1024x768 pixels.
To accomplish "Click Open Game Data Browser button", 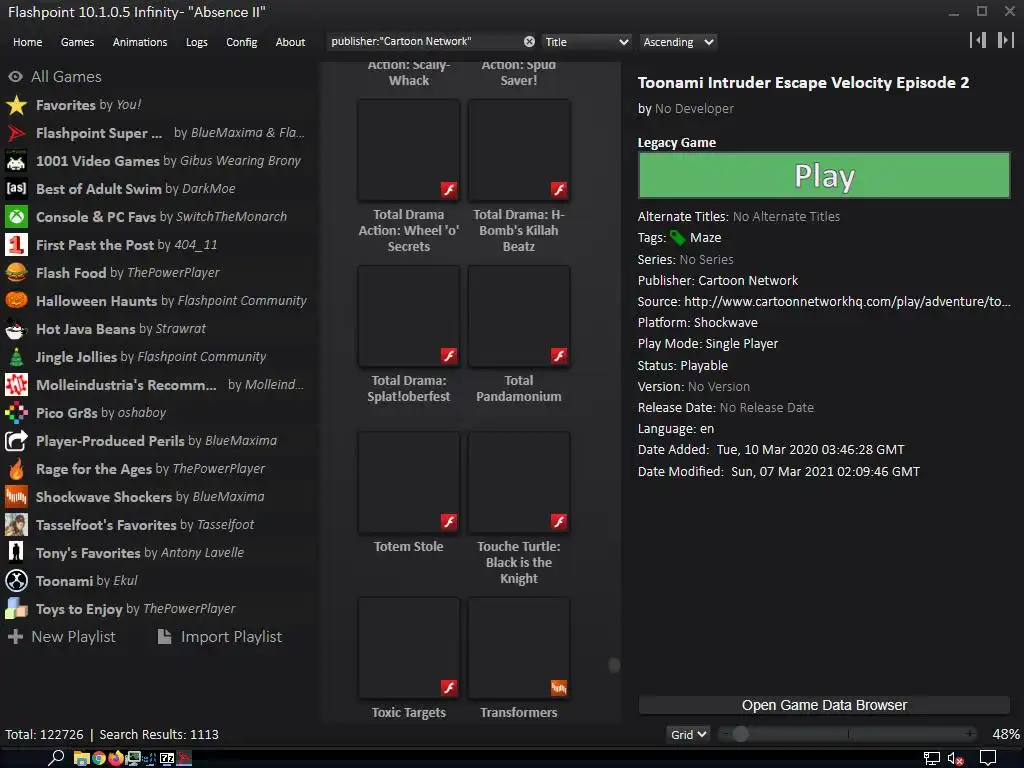I will tap(824, 705).
